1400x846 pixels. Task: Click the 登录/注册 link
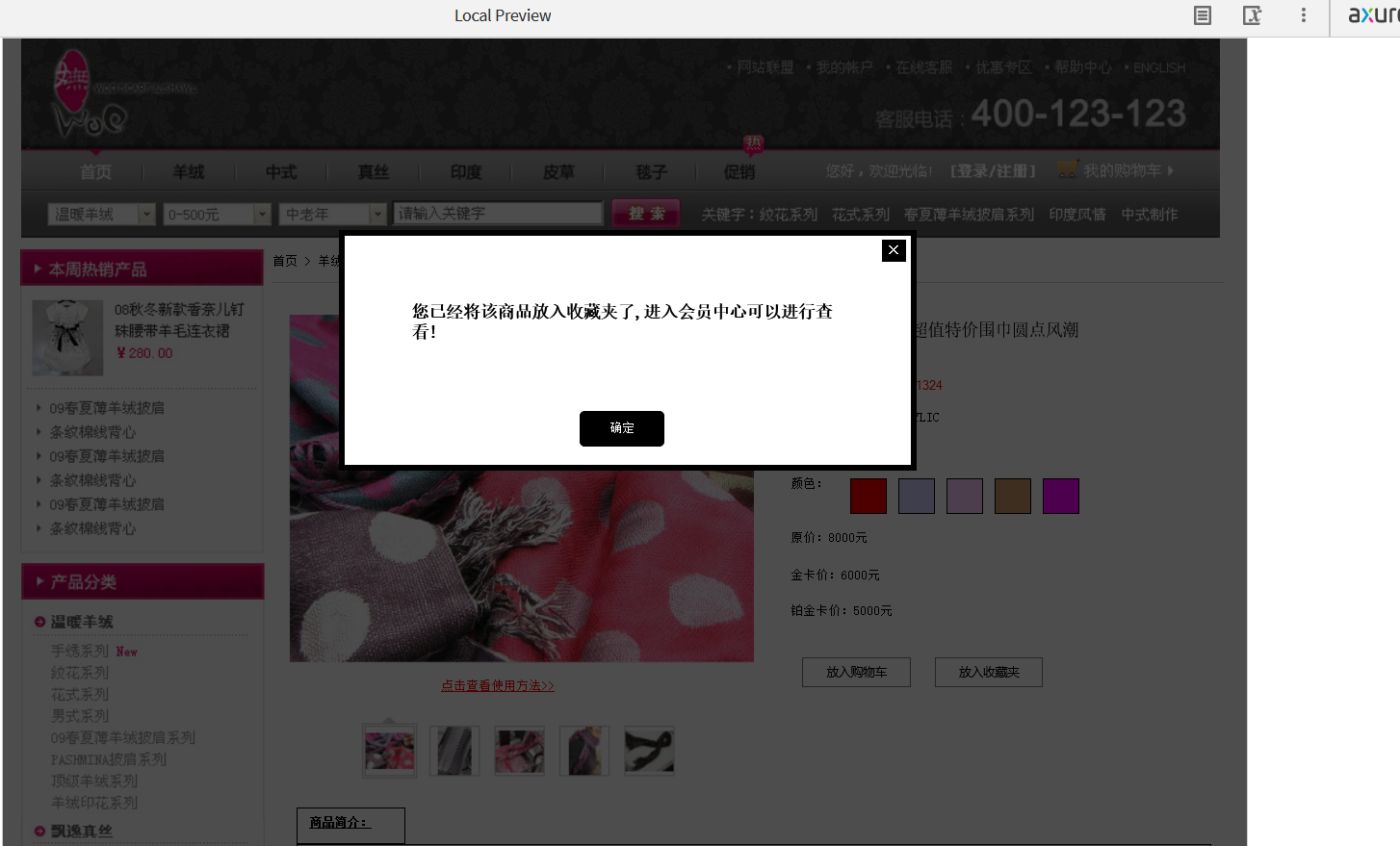pos(993,170)
